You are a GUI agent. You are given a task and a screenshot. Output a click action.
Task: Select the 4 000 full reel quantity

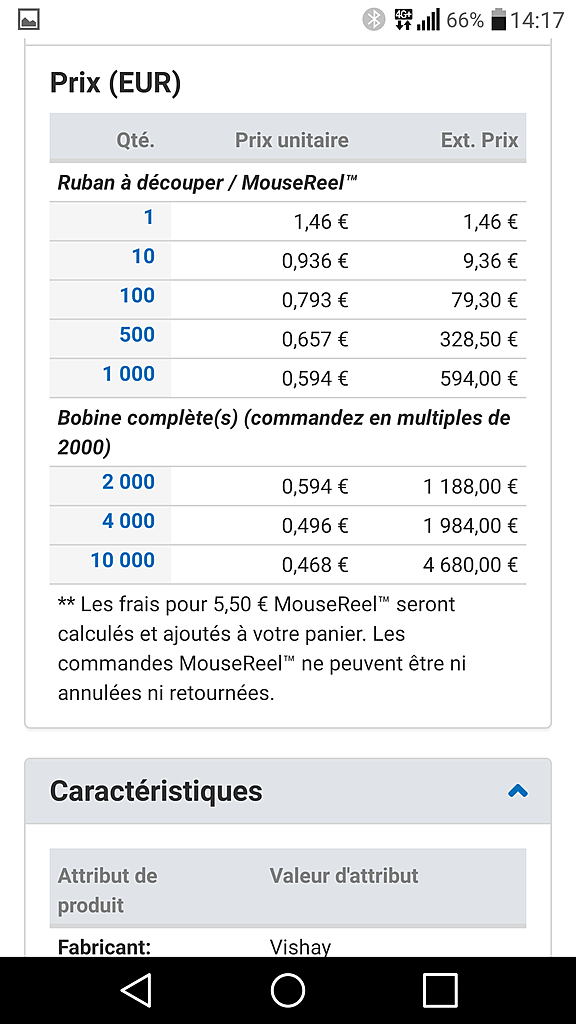click(129, 520)
